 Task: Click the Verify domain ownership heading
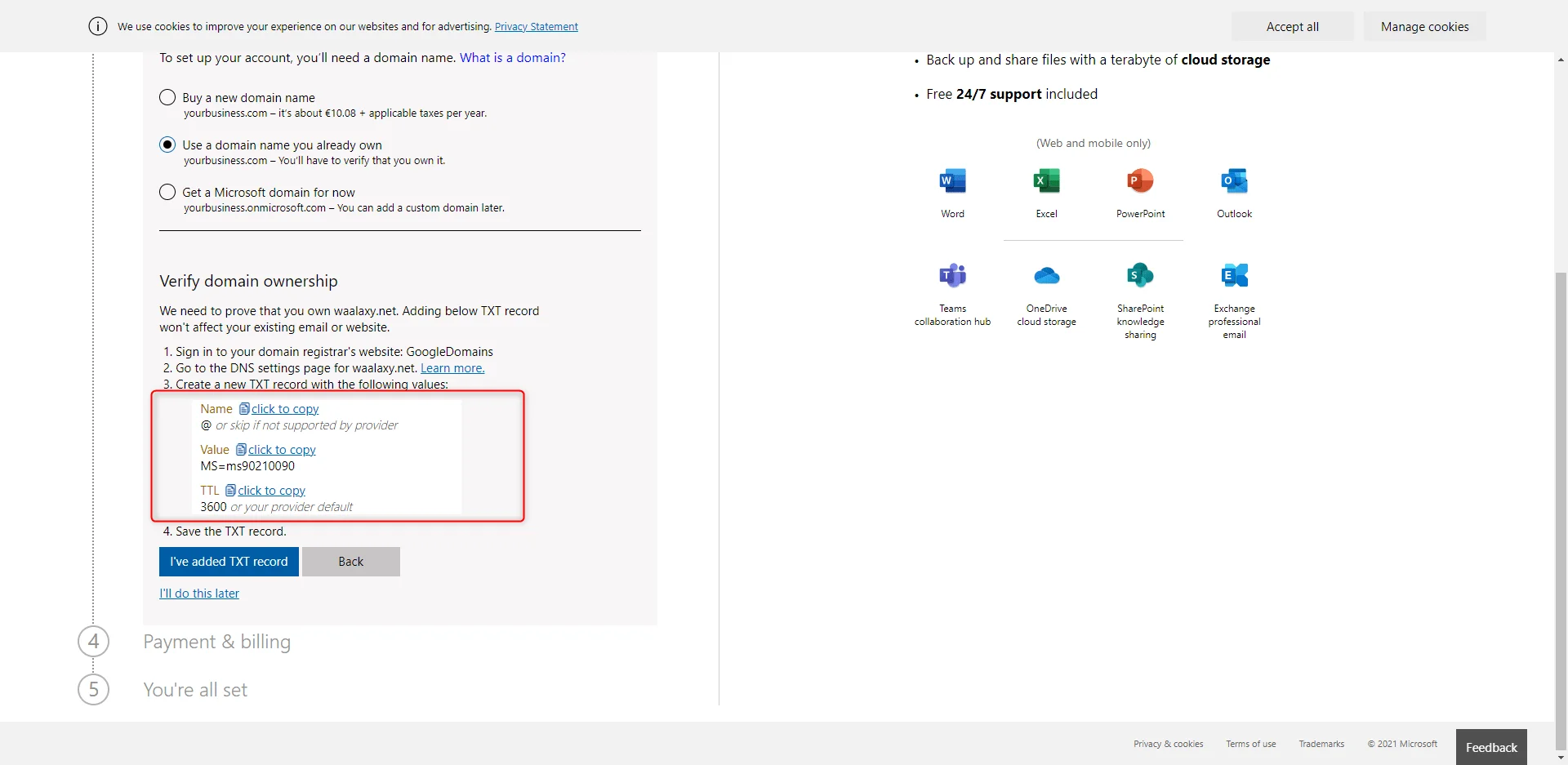click(248, 281)
